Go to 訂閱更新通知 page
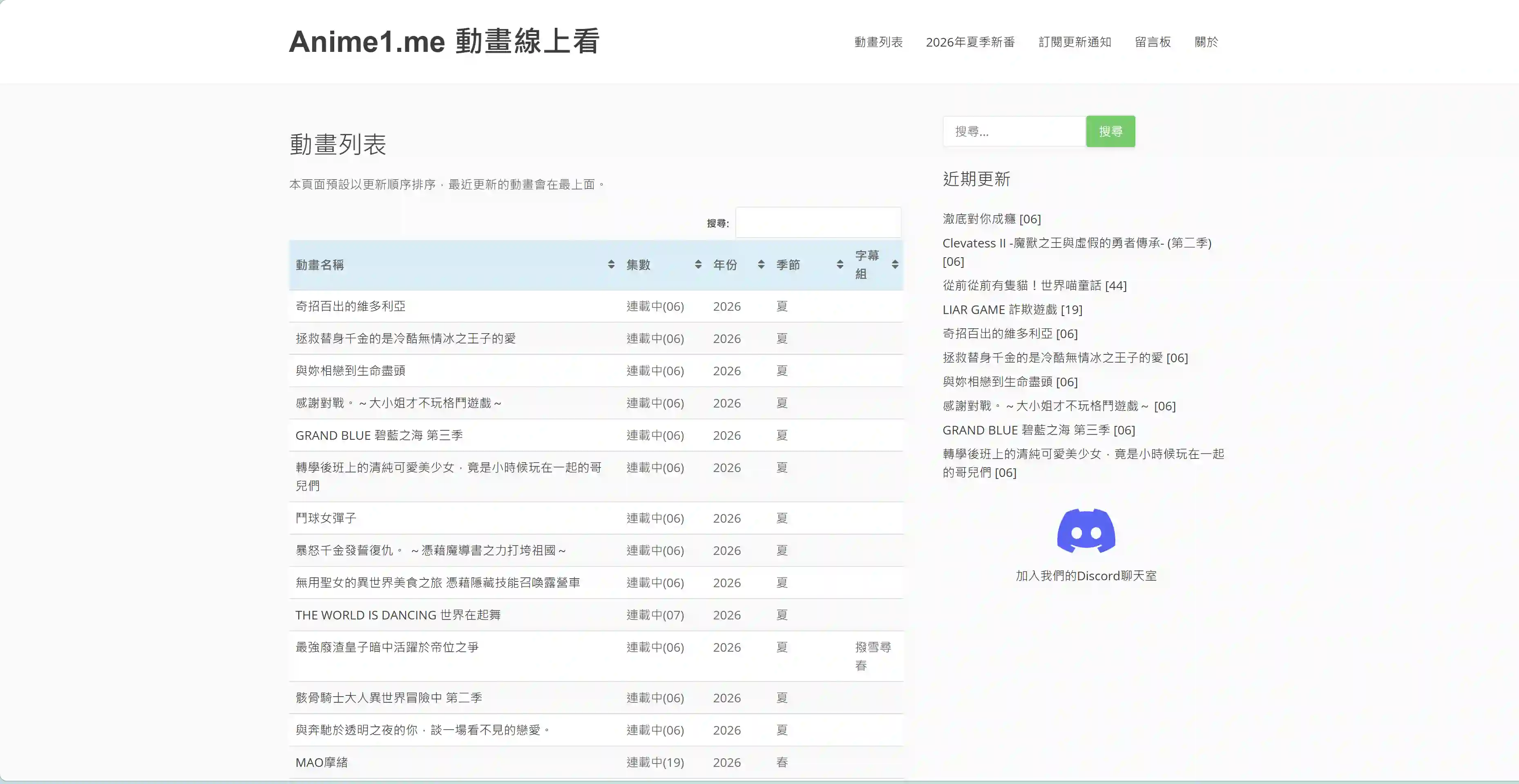The width and height of the screenshot is (1519, 784). pyautogui.click(x=1074, y=42)
